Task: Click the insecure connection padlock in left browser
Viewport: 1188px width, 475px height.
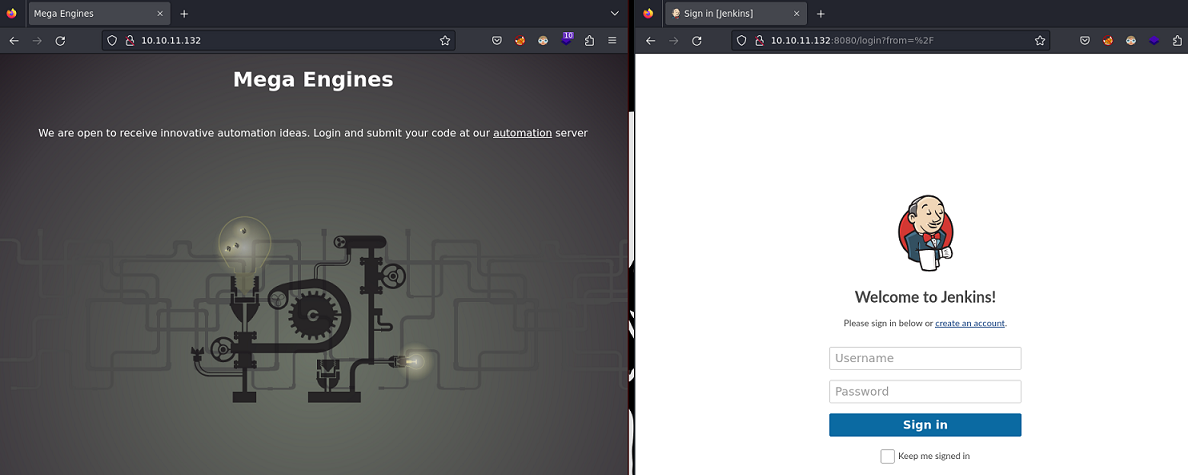Action: 130,41
